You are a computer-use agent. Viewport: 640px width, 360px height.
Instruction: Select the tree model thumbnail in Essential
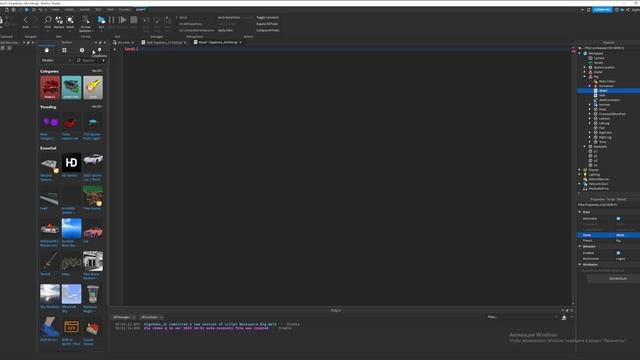[93, 196]
